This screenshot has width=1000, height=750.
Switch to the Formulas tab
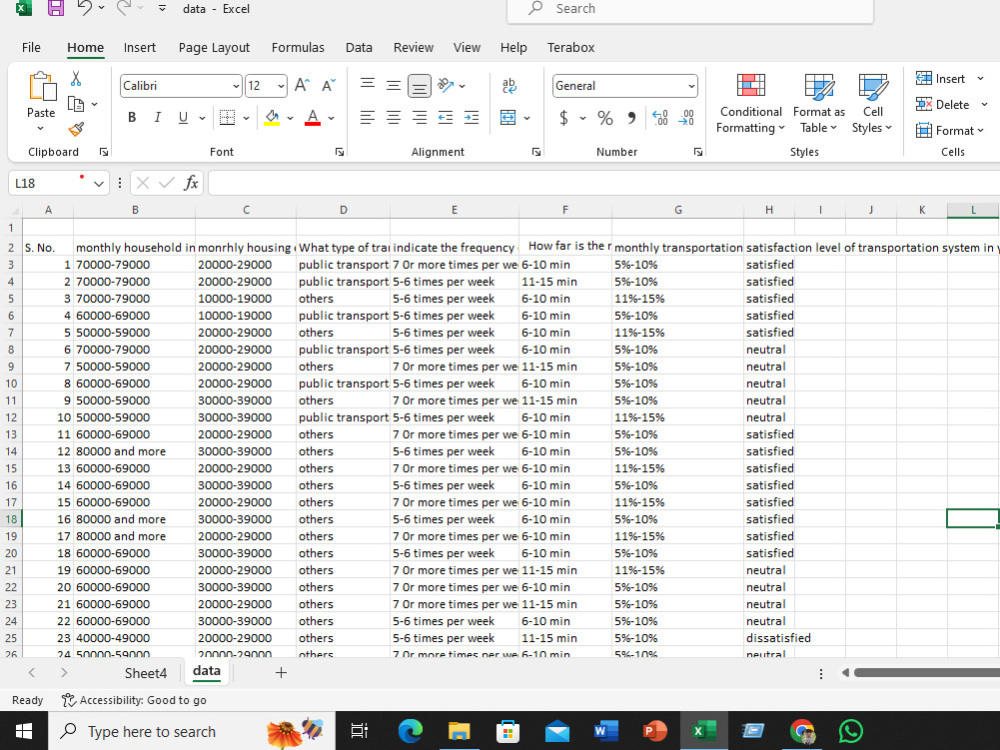click(x=298, y=47)
